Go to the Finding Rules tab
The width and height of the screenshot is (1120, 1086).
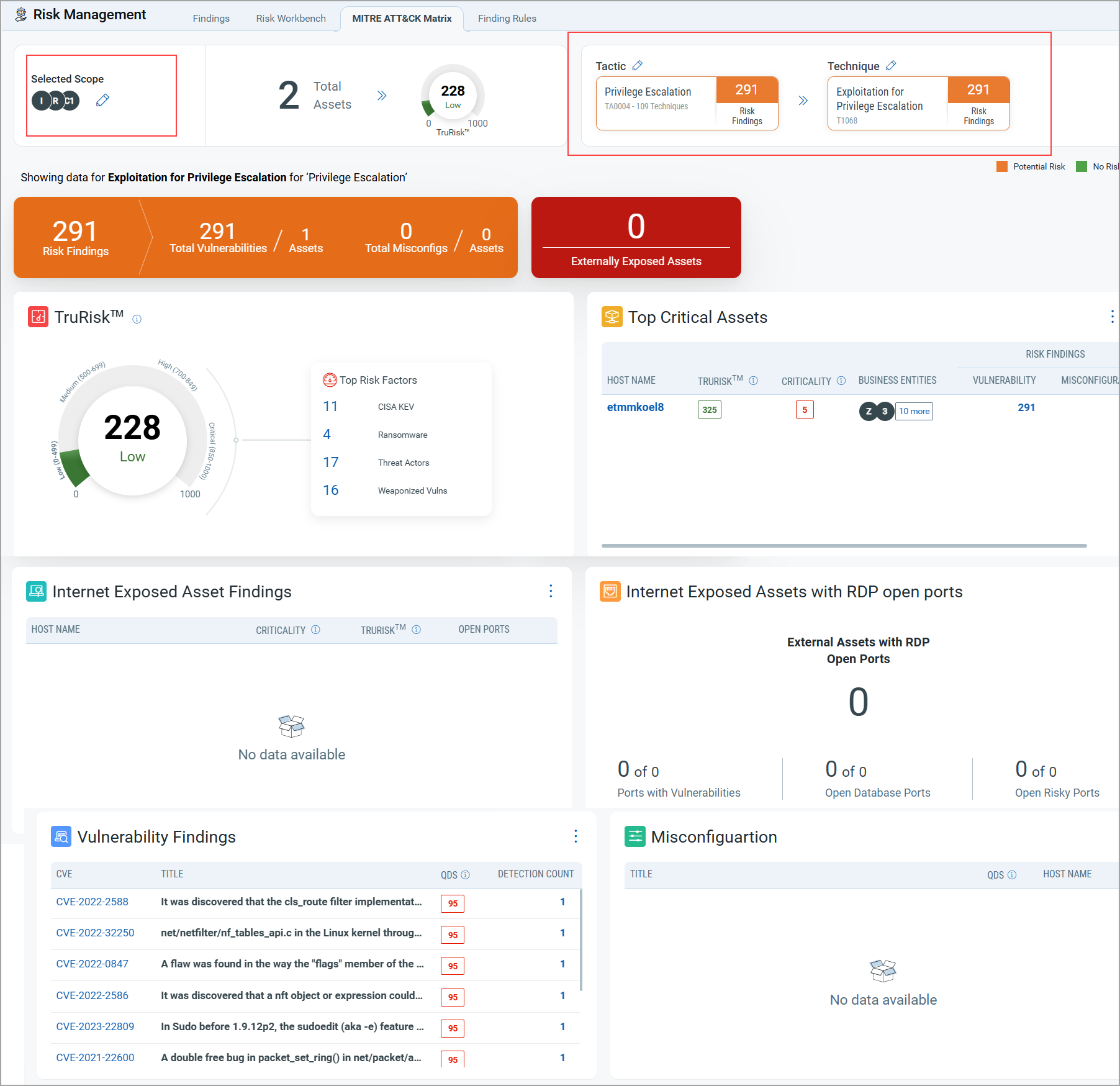click(x=507, y=19)
